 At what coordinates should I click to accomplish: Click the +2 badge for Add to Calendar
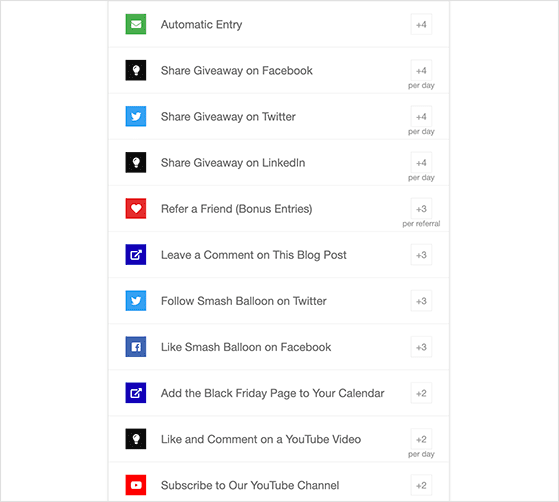tap(421, 393)
